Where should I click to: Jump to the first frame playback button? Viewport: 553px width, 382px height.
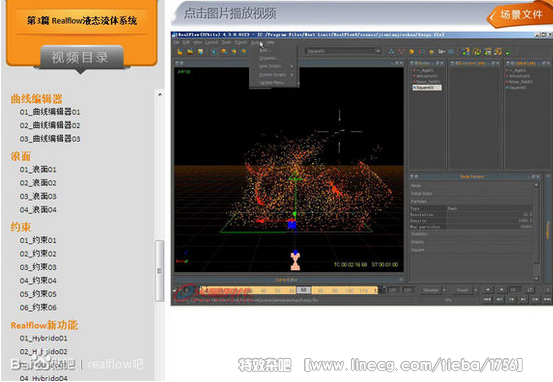[x=487, y=299]
